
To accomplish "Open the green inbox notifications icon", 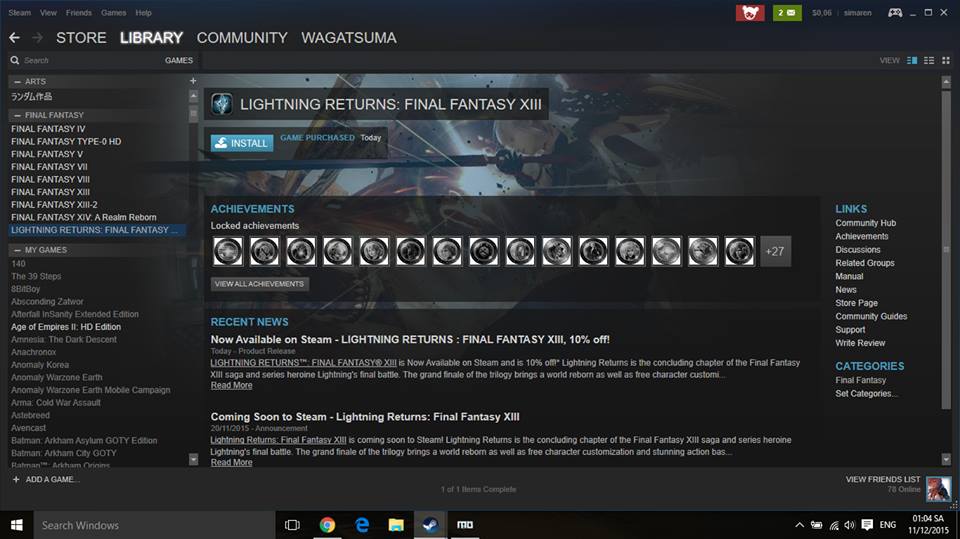I will [x=787, y=13].
